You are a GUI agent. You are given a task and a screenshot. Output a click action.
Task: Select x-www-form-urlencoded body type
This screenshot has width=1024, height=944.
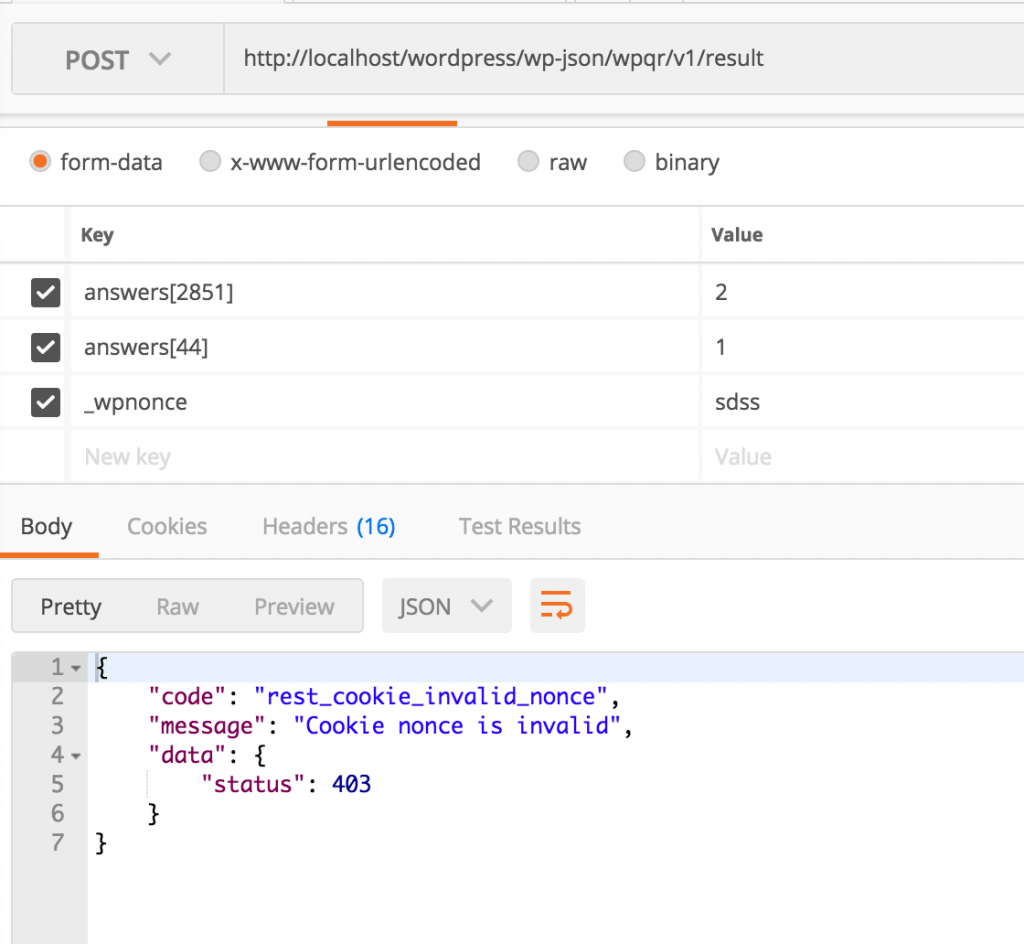[210, 162]
